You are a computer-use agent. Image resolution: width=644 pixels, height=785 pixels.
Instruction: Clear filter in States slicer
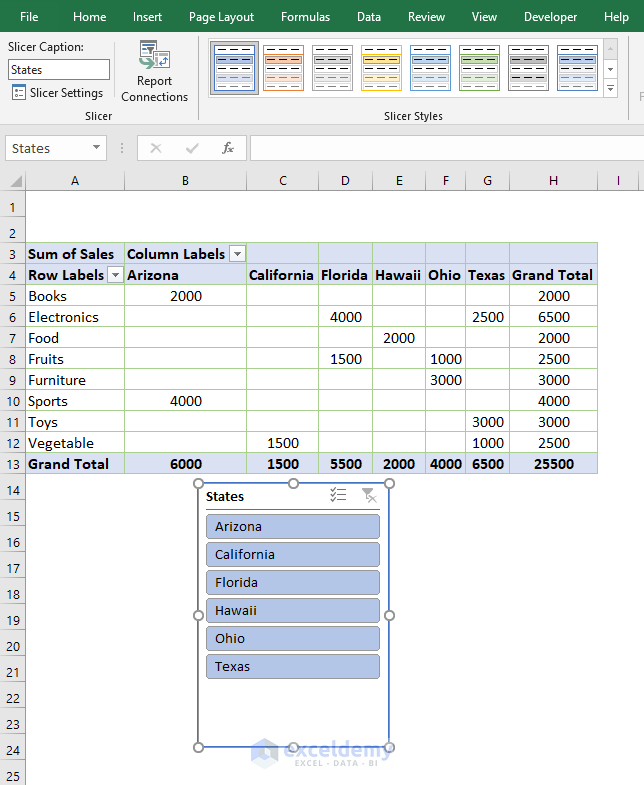pos(369,495)
